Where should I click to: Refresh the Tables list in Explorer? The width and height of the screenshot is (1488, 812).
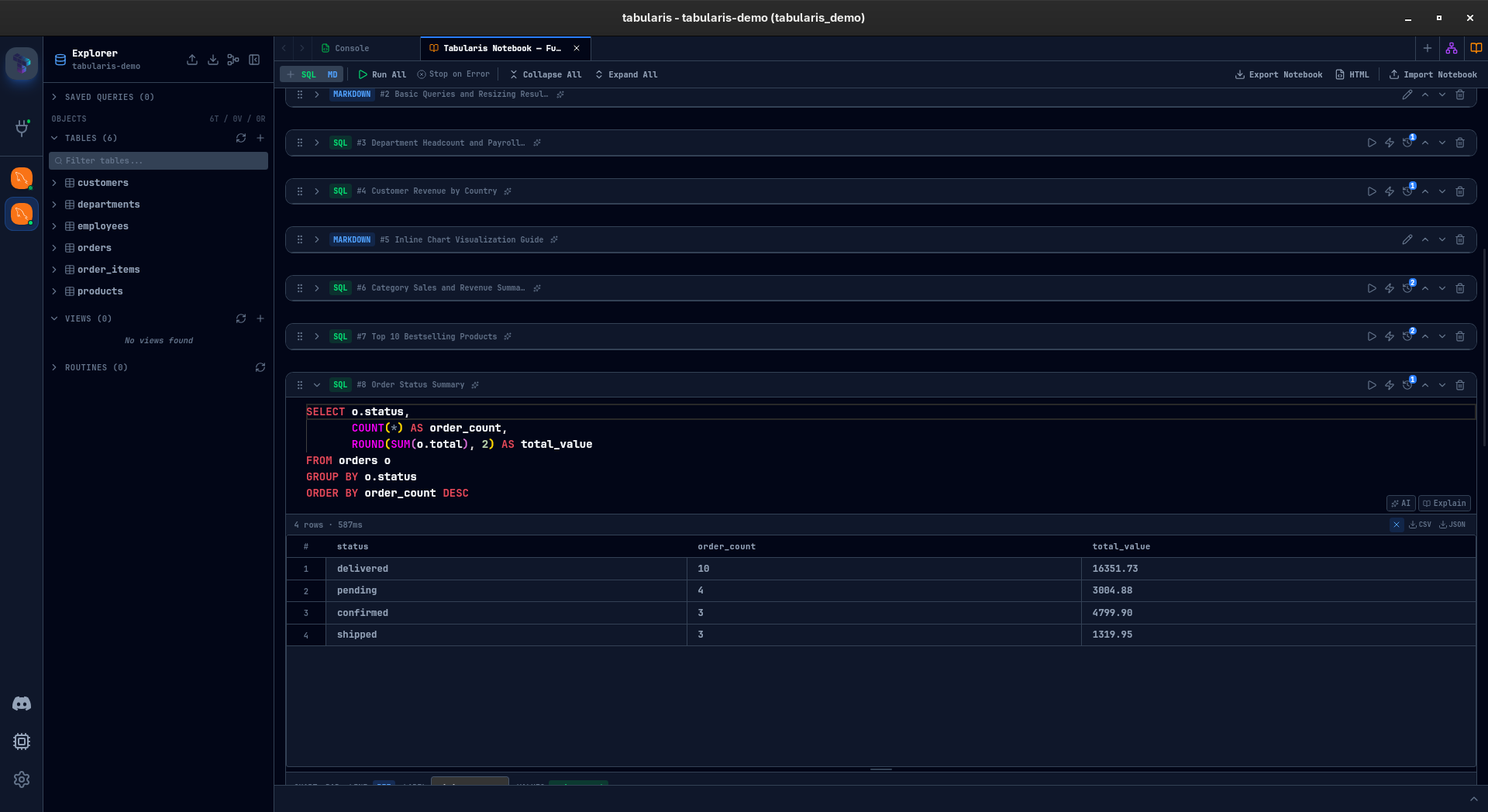[241, 138]
